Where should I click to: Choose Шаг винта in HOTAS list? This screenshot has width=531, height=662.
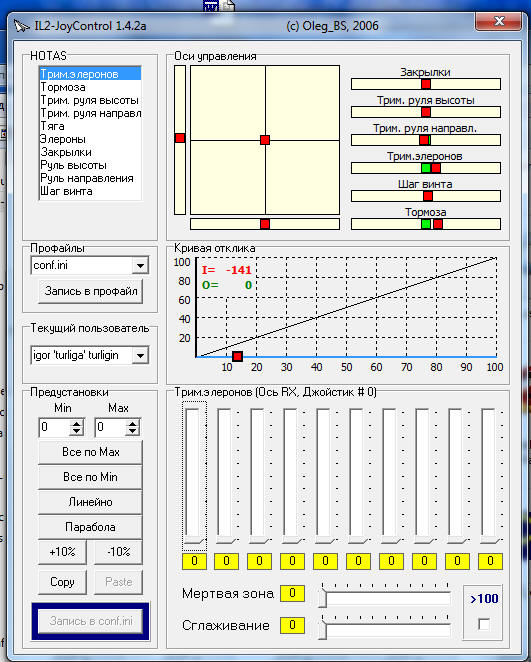coord(66,191)
